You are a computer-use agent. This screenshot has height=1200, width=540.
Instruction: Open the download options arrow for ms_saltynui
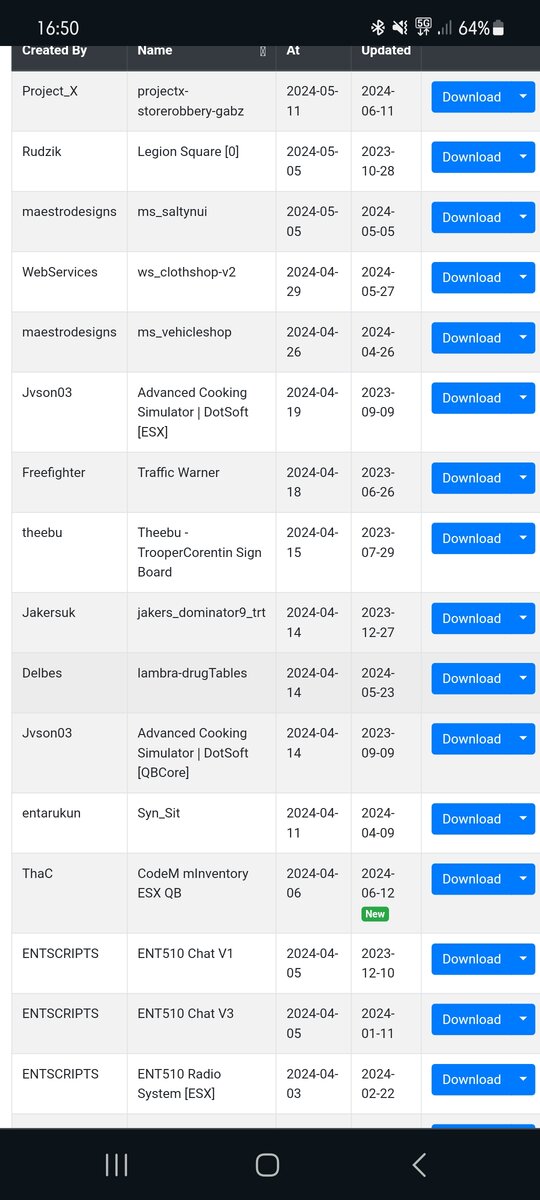coord(523,217)
